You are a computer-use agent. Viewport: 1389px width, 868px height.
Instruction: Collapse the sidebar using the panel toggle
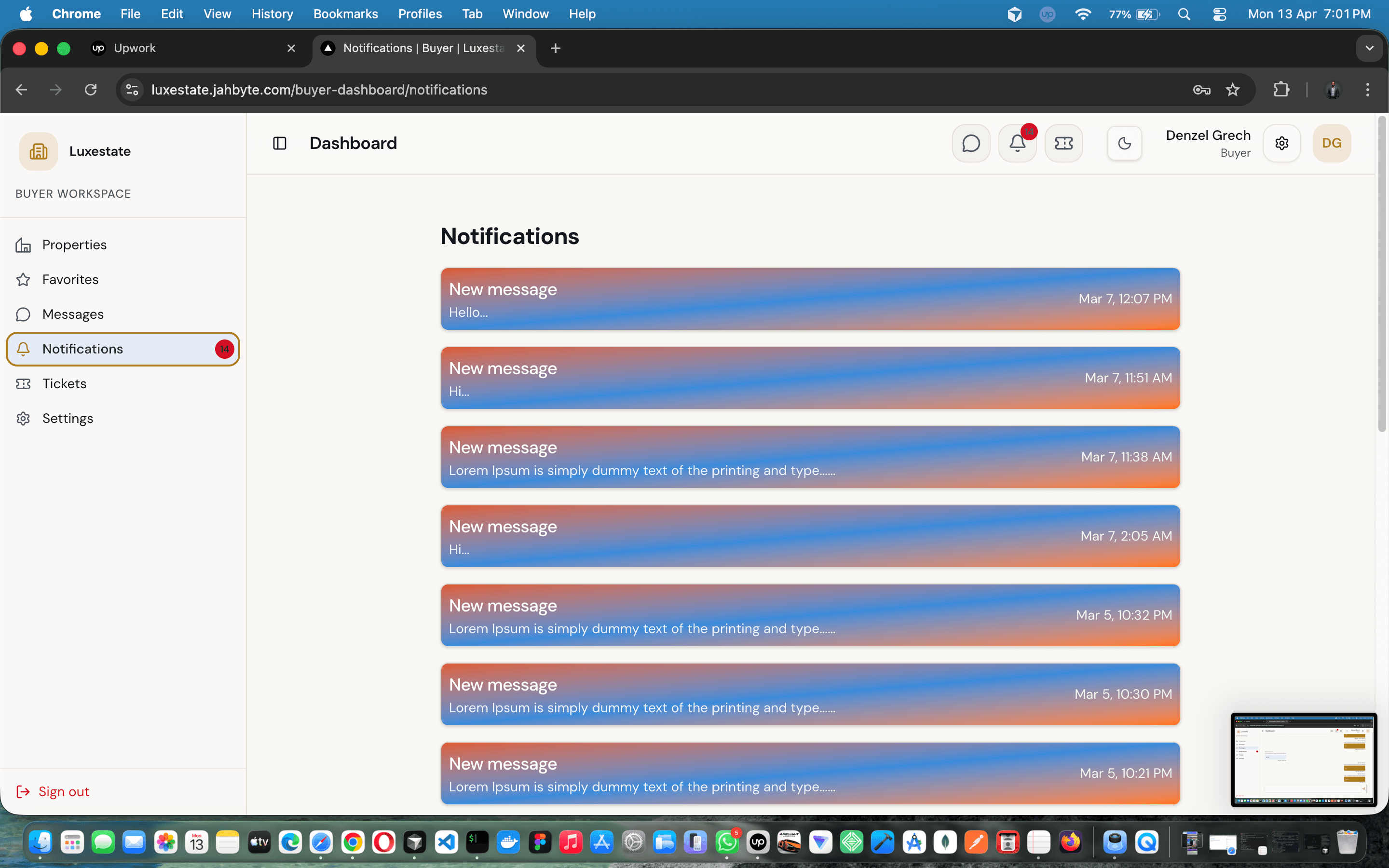point(280,143)
